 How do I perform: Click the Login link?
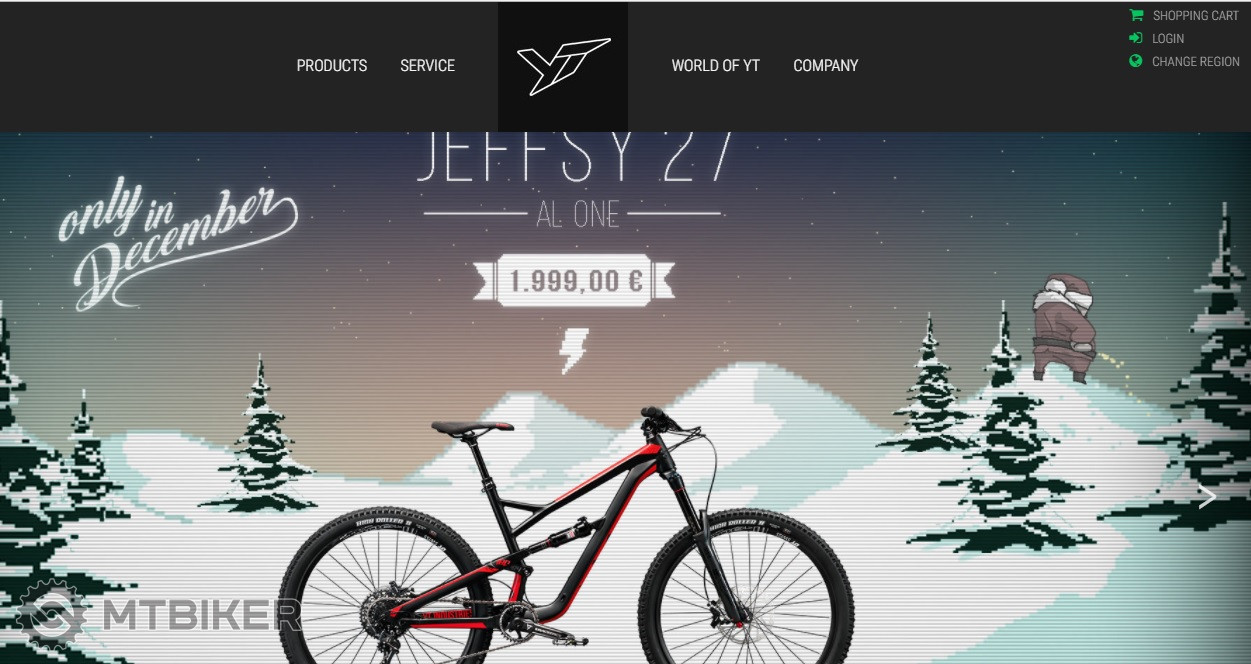[1168, 38]
